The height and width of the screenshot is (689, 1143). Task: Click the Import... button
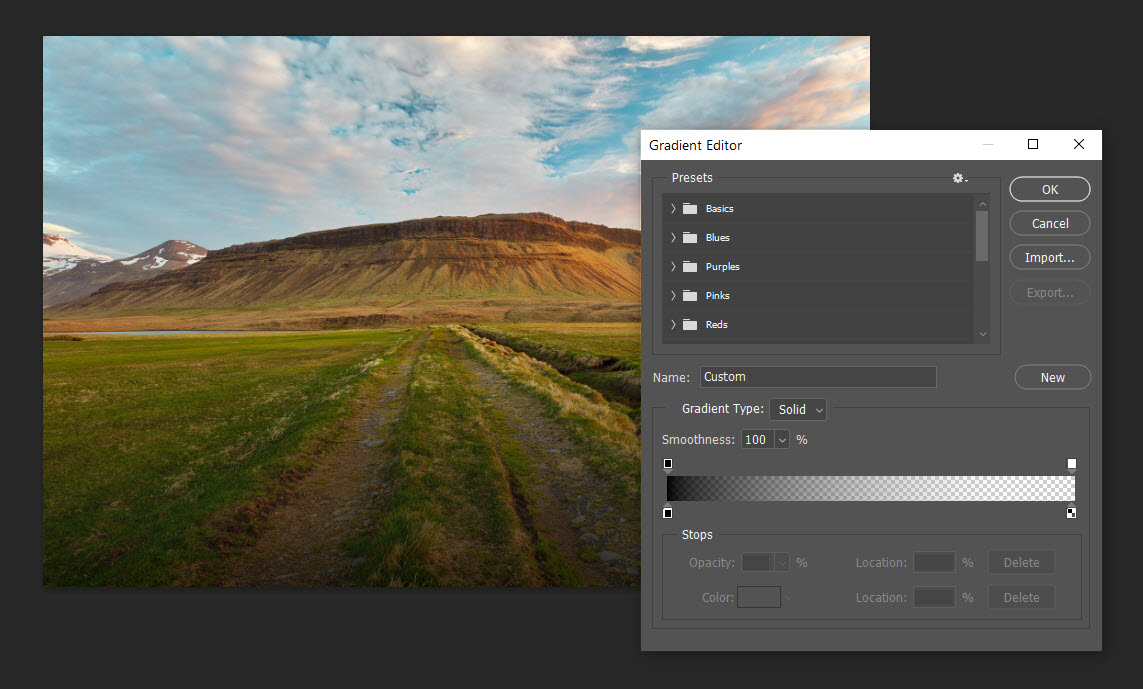pyautogui.click(x=1050, y=258)
